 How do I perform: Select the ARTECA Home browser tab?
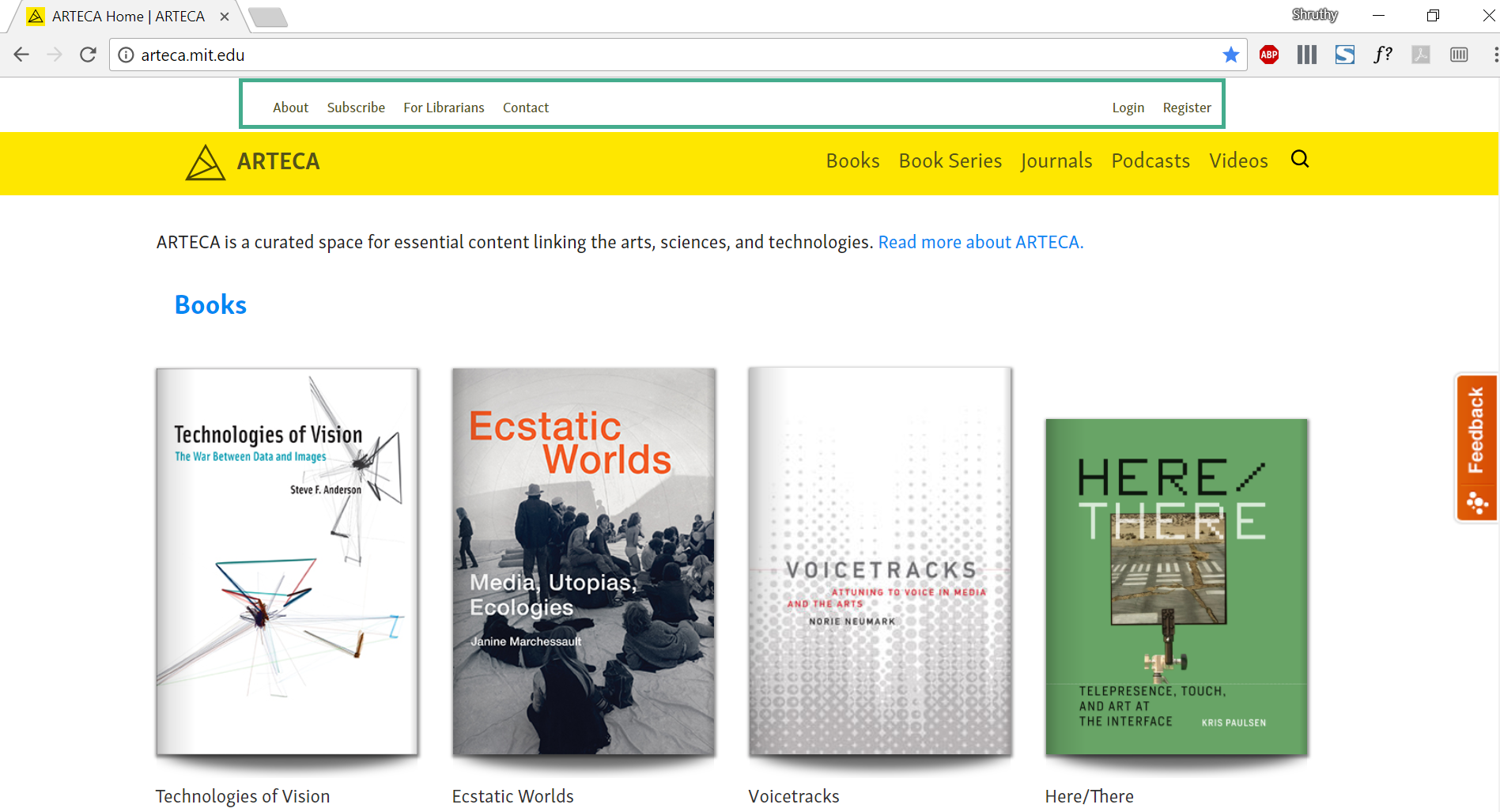pos(127,17)
